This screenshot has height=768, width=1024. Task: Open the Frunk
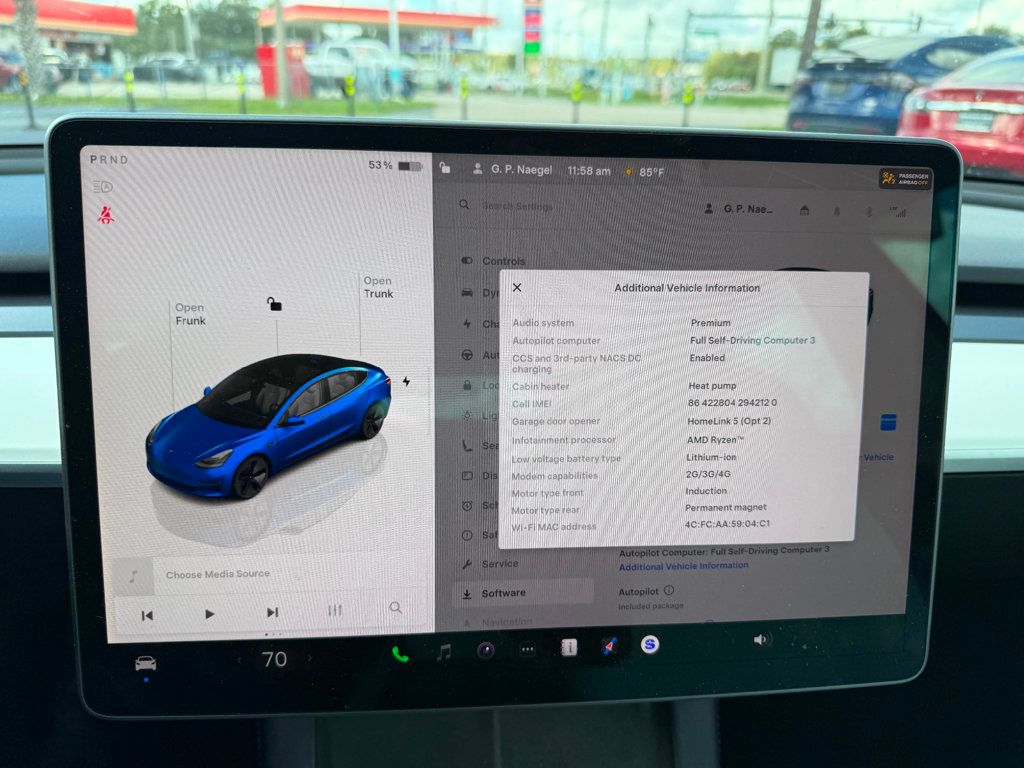[190, 314]
